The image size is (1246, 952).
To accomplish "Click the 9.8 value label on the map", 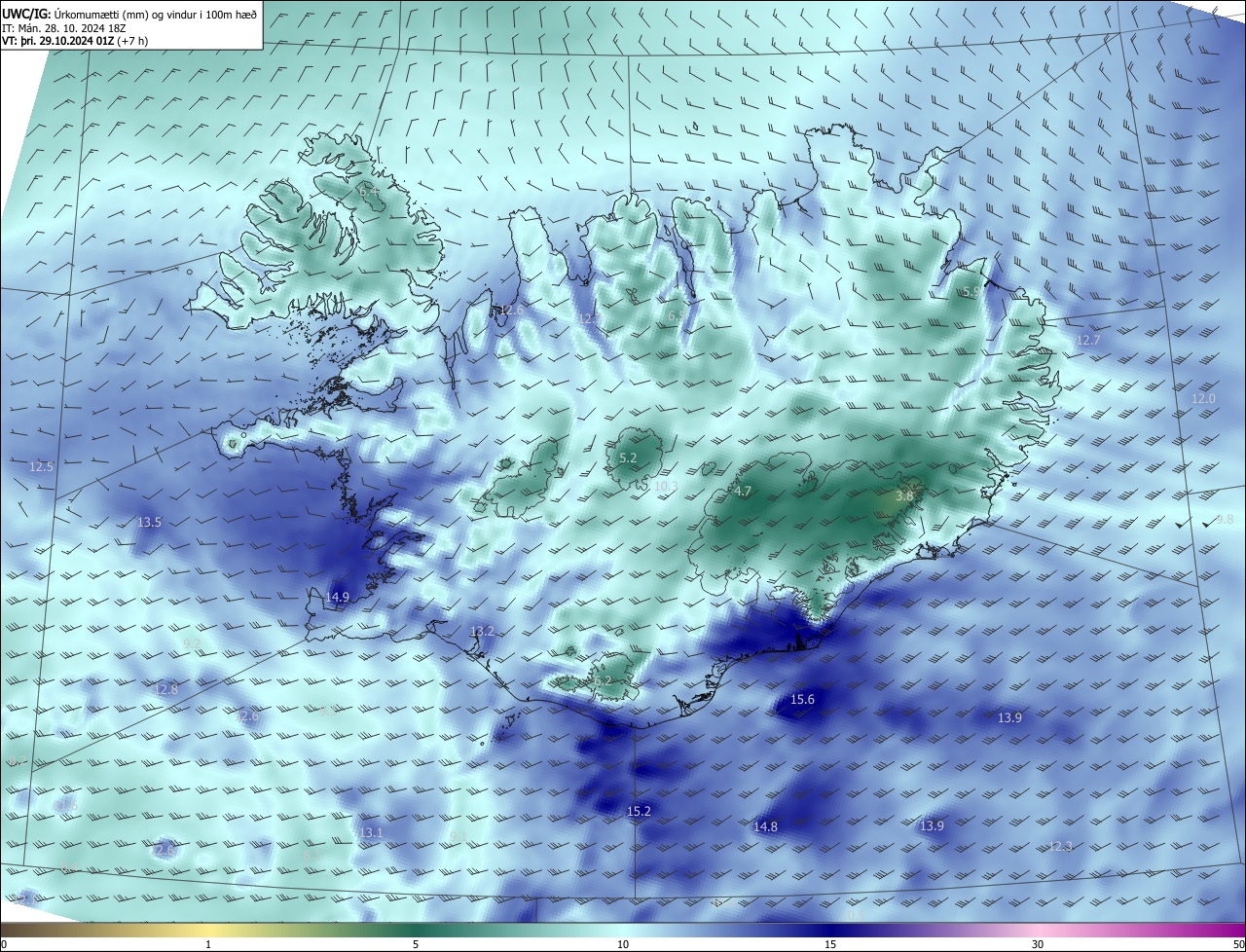I will tap(1225, 519).
